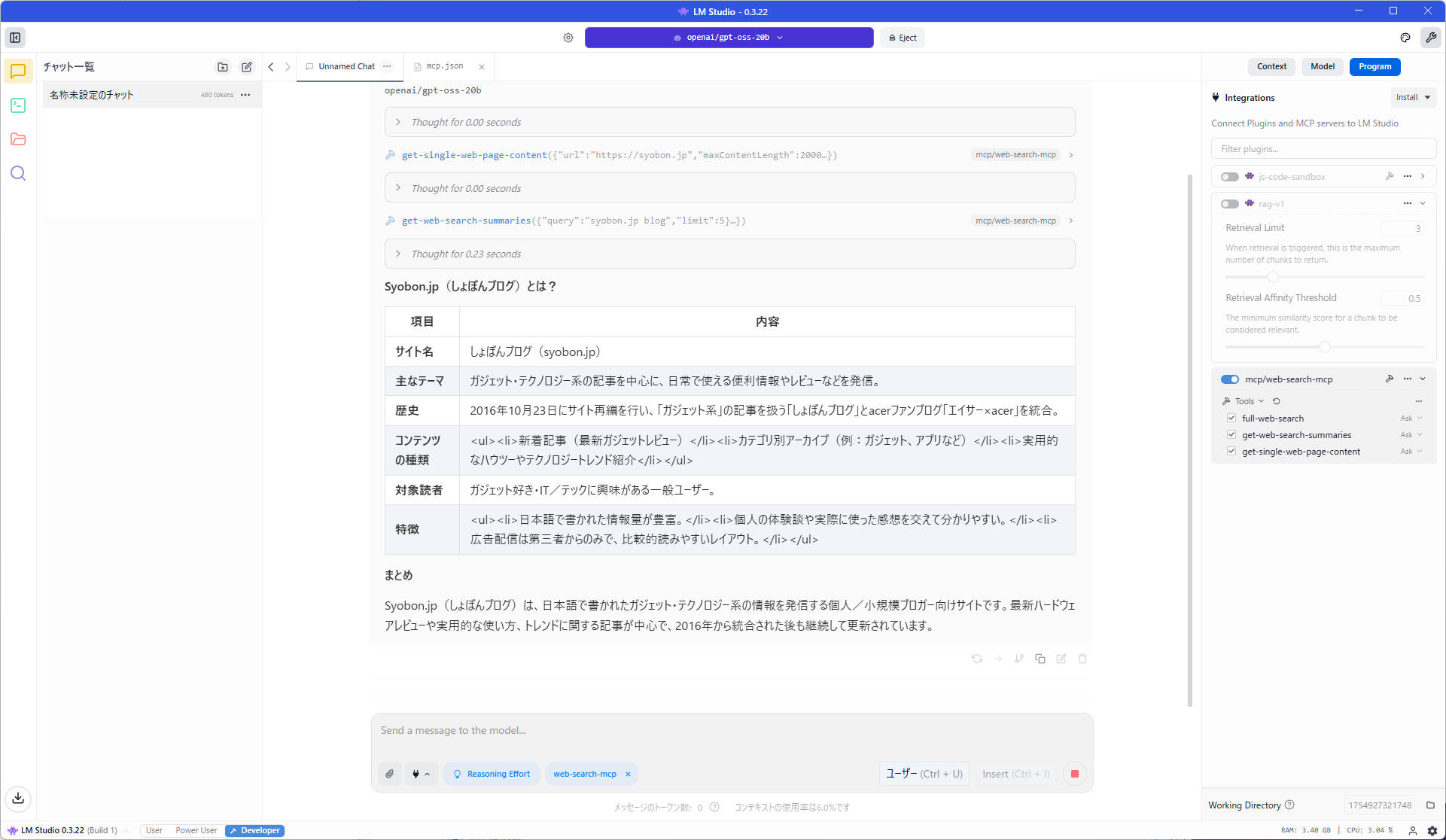
Task: Adjust the Retrieval Affinity Threshold slider
Action: coord(1324,347)
